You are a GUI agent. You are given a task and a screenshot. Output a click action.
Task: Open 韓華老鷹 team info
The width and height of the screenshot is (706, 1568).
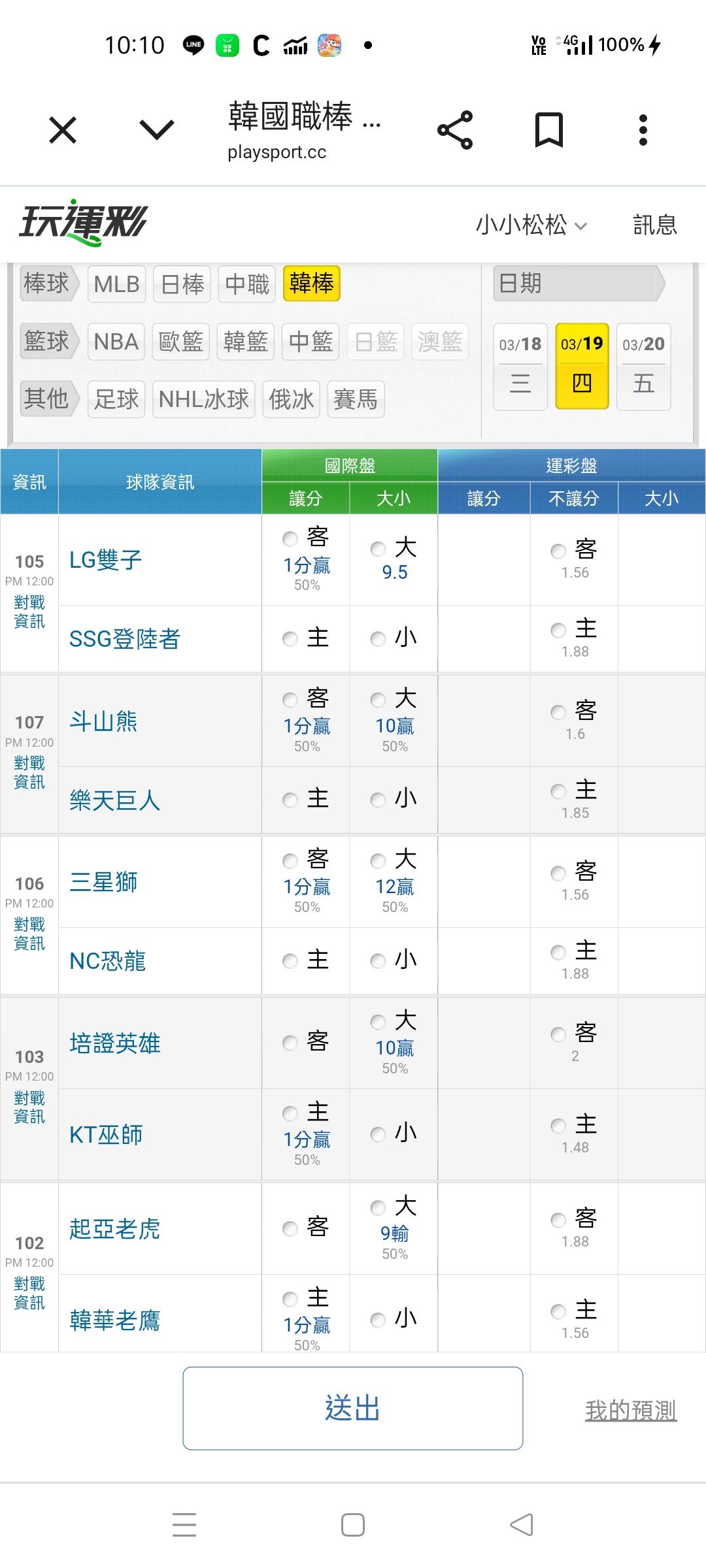click(115, 1320)
